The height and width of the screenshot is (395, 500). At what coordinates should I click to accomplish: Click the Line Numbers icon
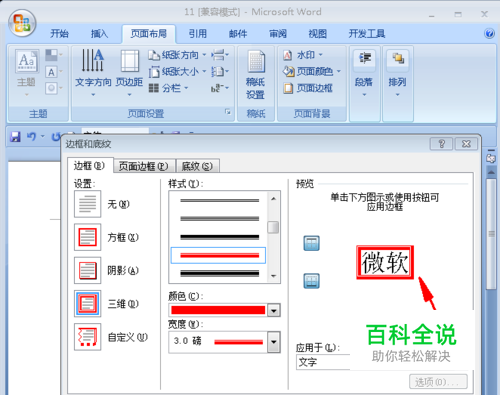point(220,71)
